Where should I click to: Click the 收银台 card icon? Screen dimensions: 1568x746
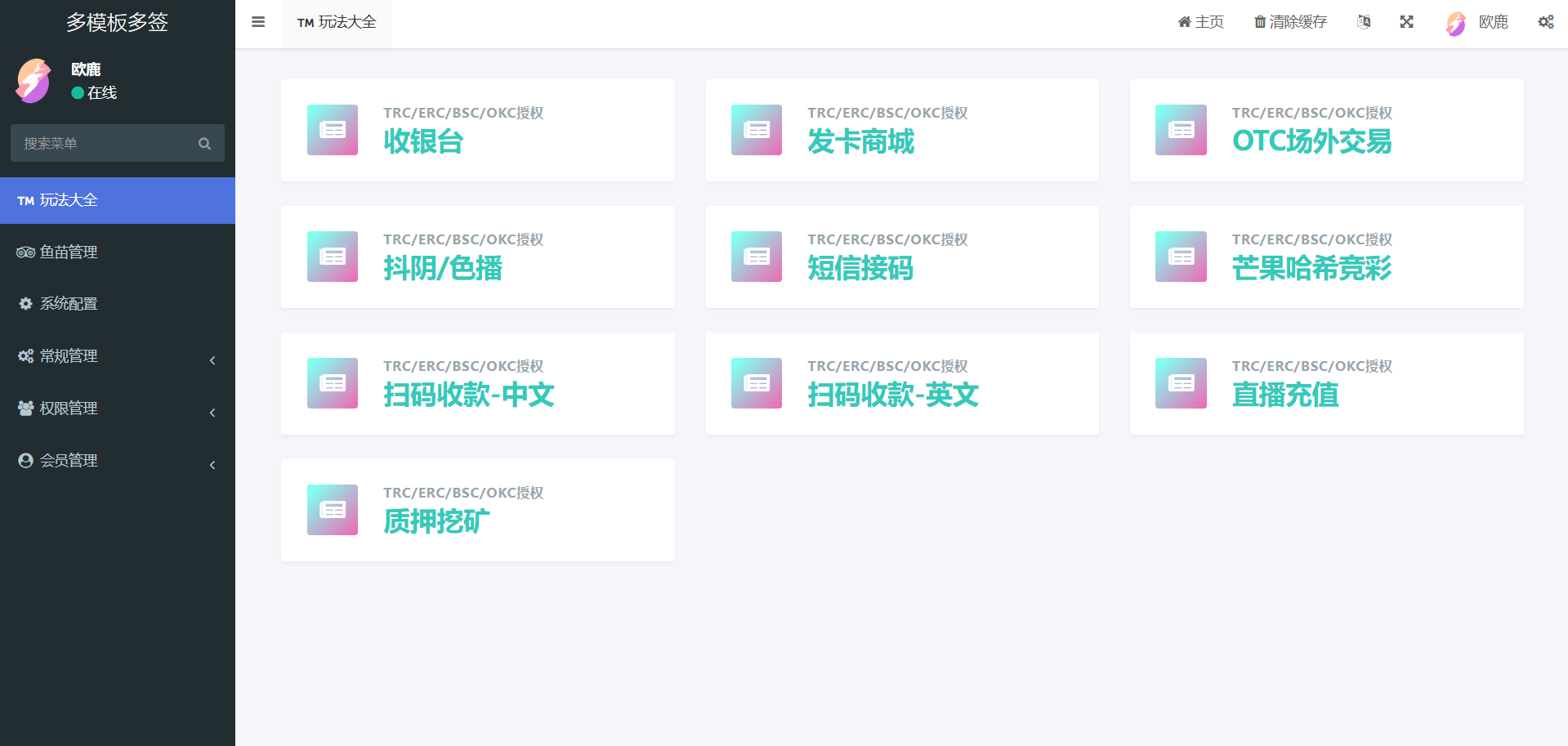click(333, 130)
